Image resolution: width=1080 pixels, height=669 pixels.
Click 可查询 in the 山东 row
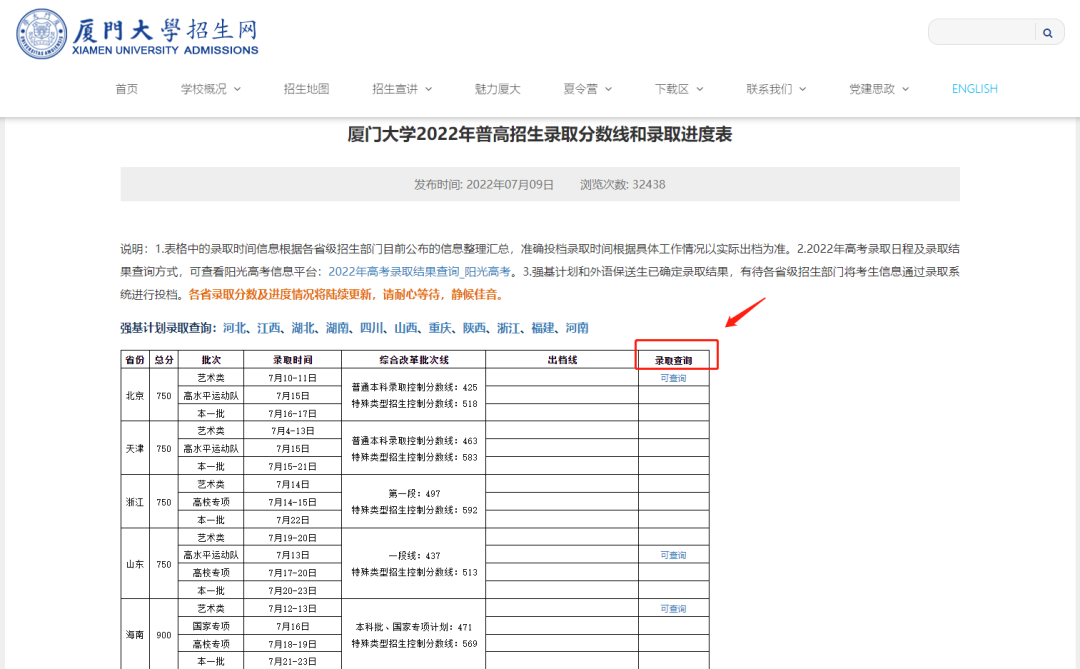point(673,555)
